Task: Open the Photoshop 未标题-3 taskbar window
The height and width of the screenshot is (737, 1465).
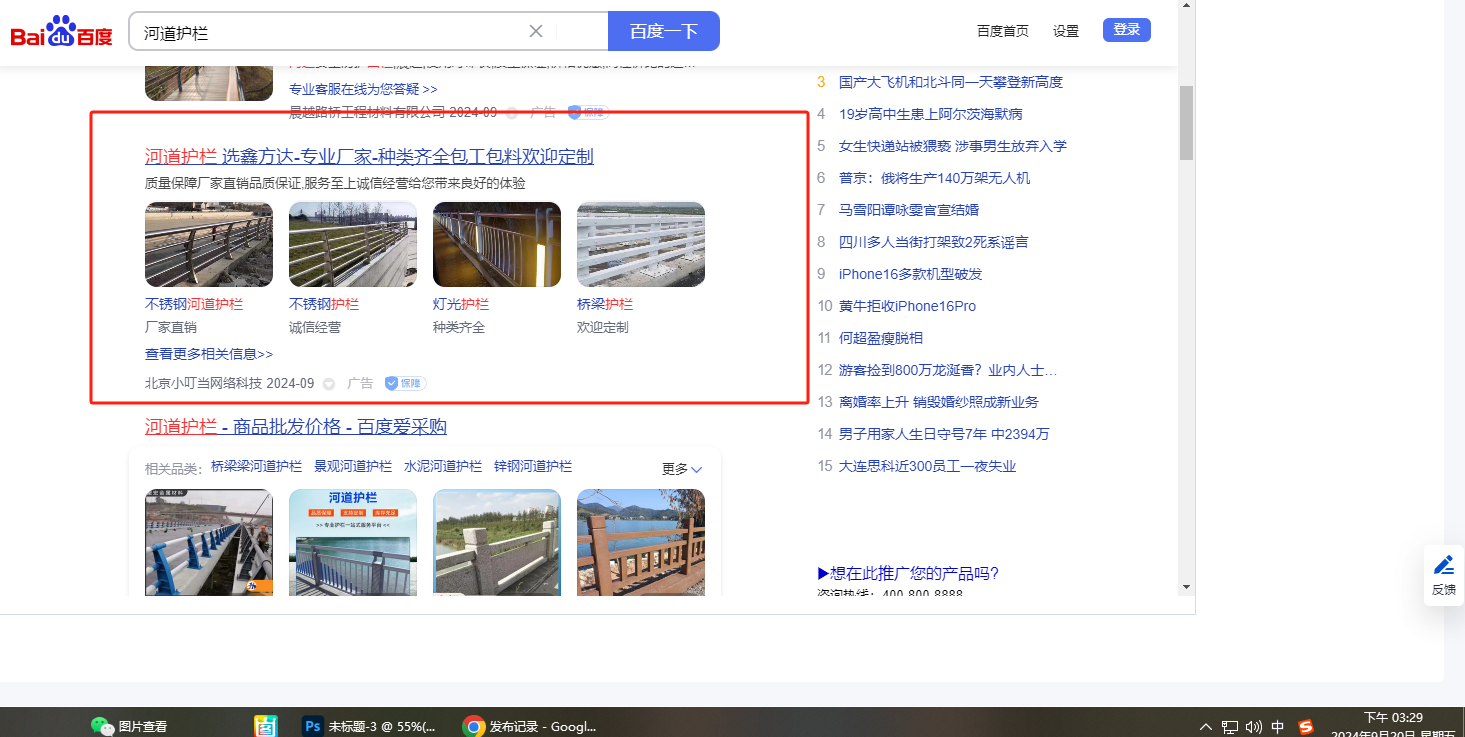Action: (x=369, y=727)
